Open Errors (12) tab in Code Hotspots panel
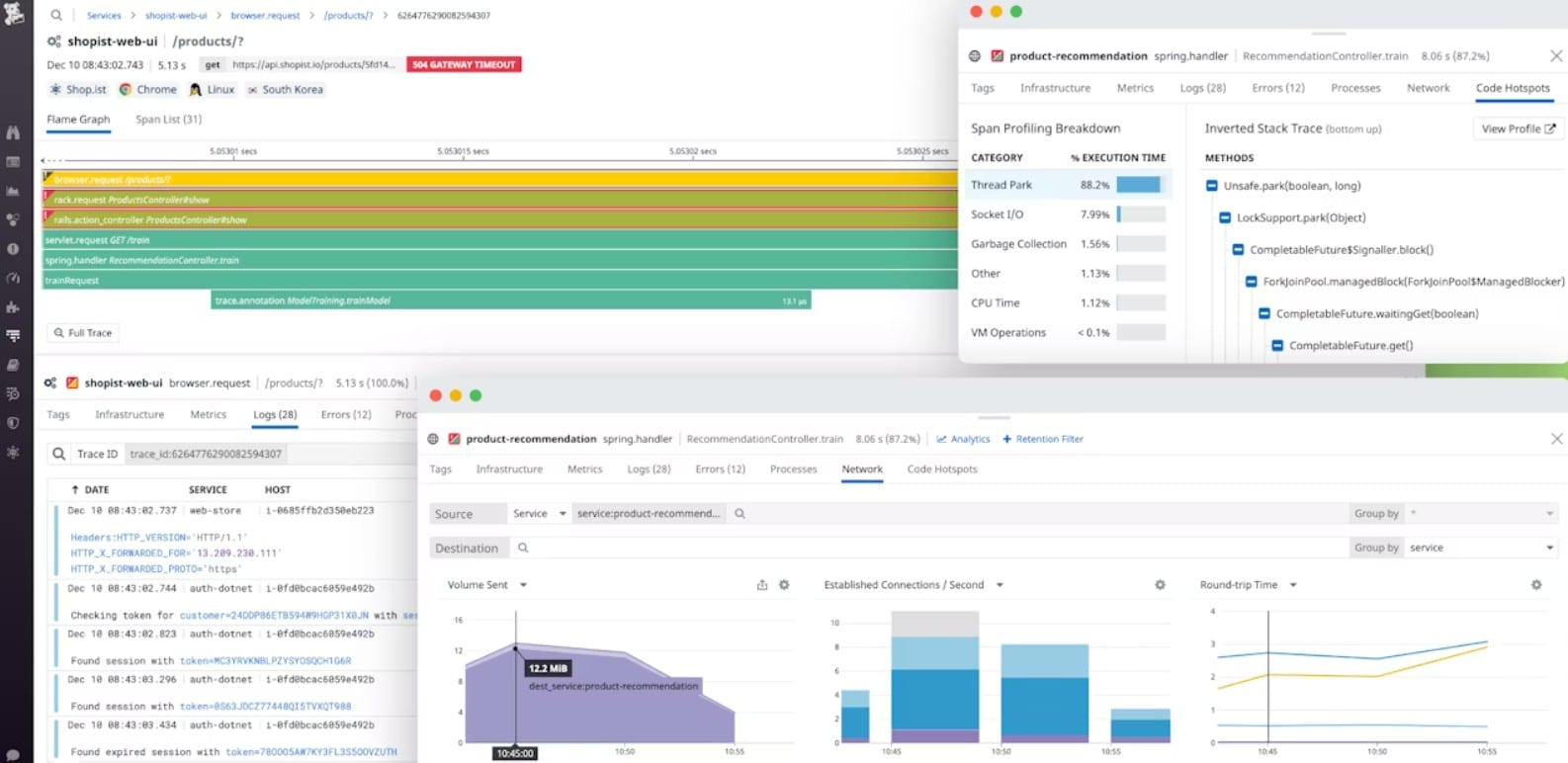The height and width of the screenshot is (763, 1568). 1278,88
